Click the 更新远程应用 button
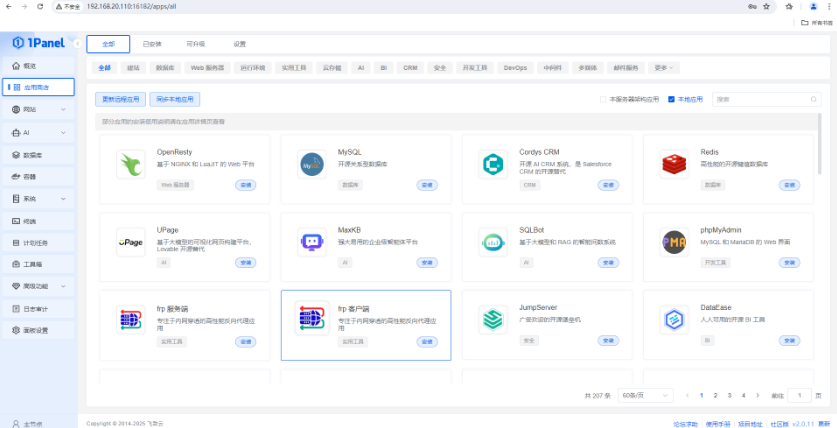The image size is (837, 428). tap(120, 100)
